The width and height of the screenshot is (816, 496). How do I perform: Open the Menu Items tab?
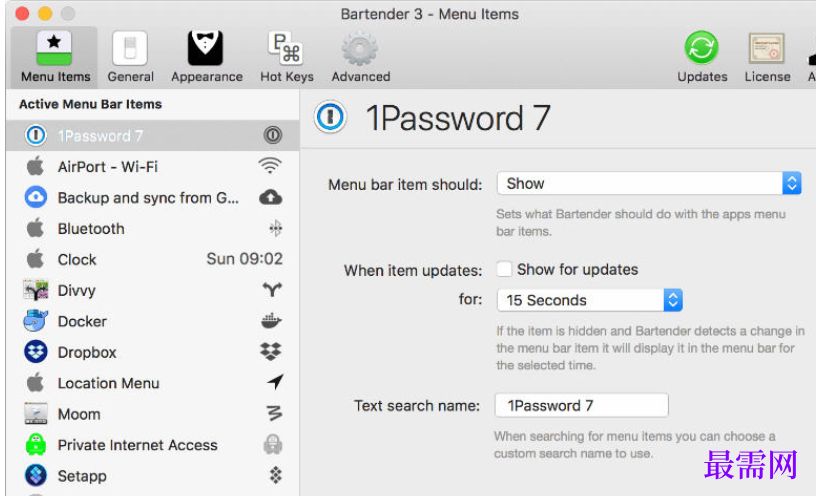[55, 57]
